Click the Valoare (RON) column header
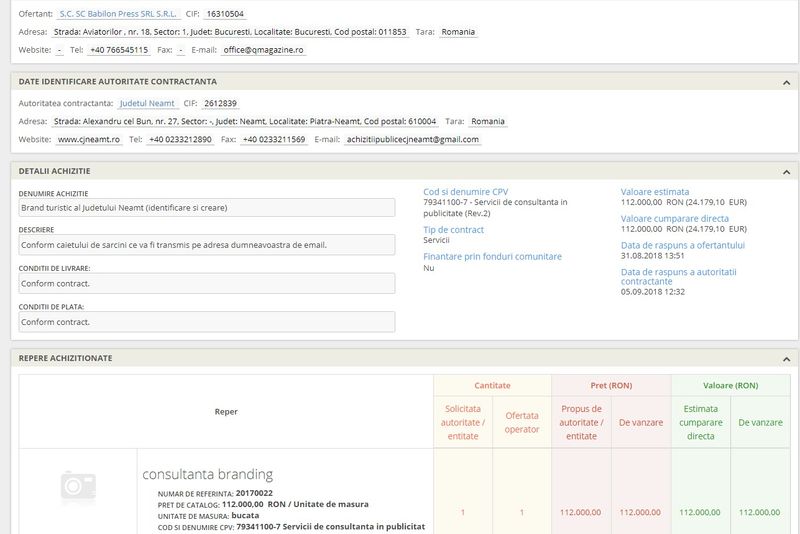Screen dimensions: 800x534 pos(731,385)
